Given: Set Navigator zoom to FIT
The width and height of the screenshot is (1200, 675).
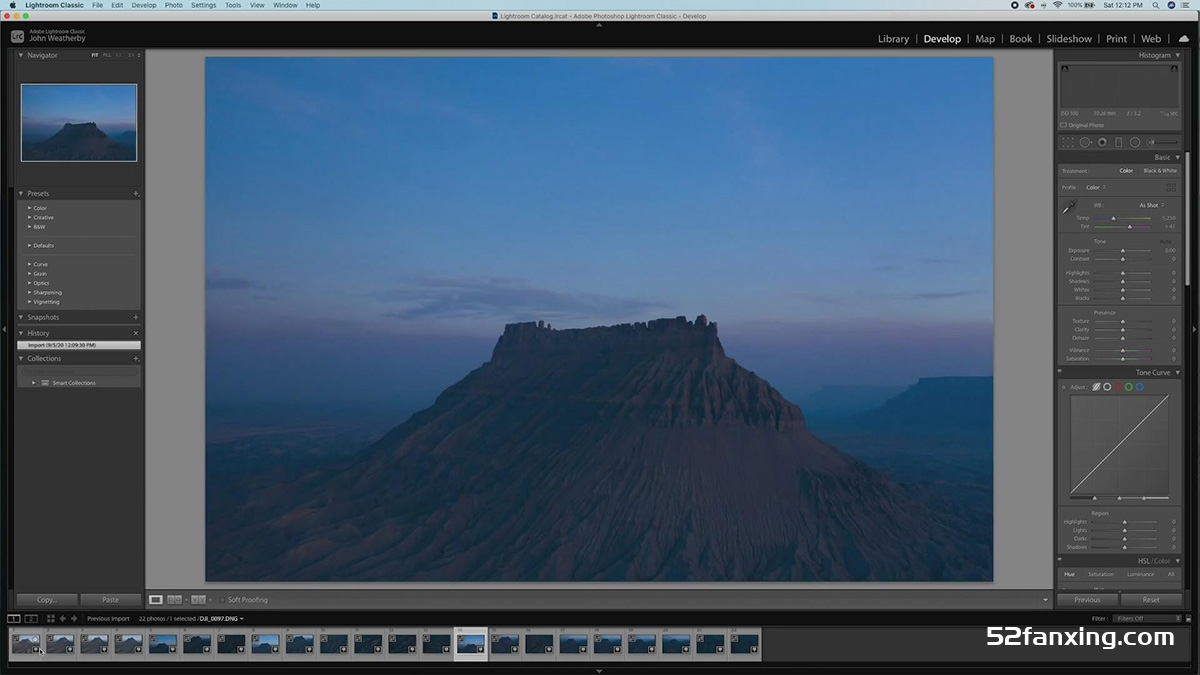Looking at the screenshot, I should point(95,55).
